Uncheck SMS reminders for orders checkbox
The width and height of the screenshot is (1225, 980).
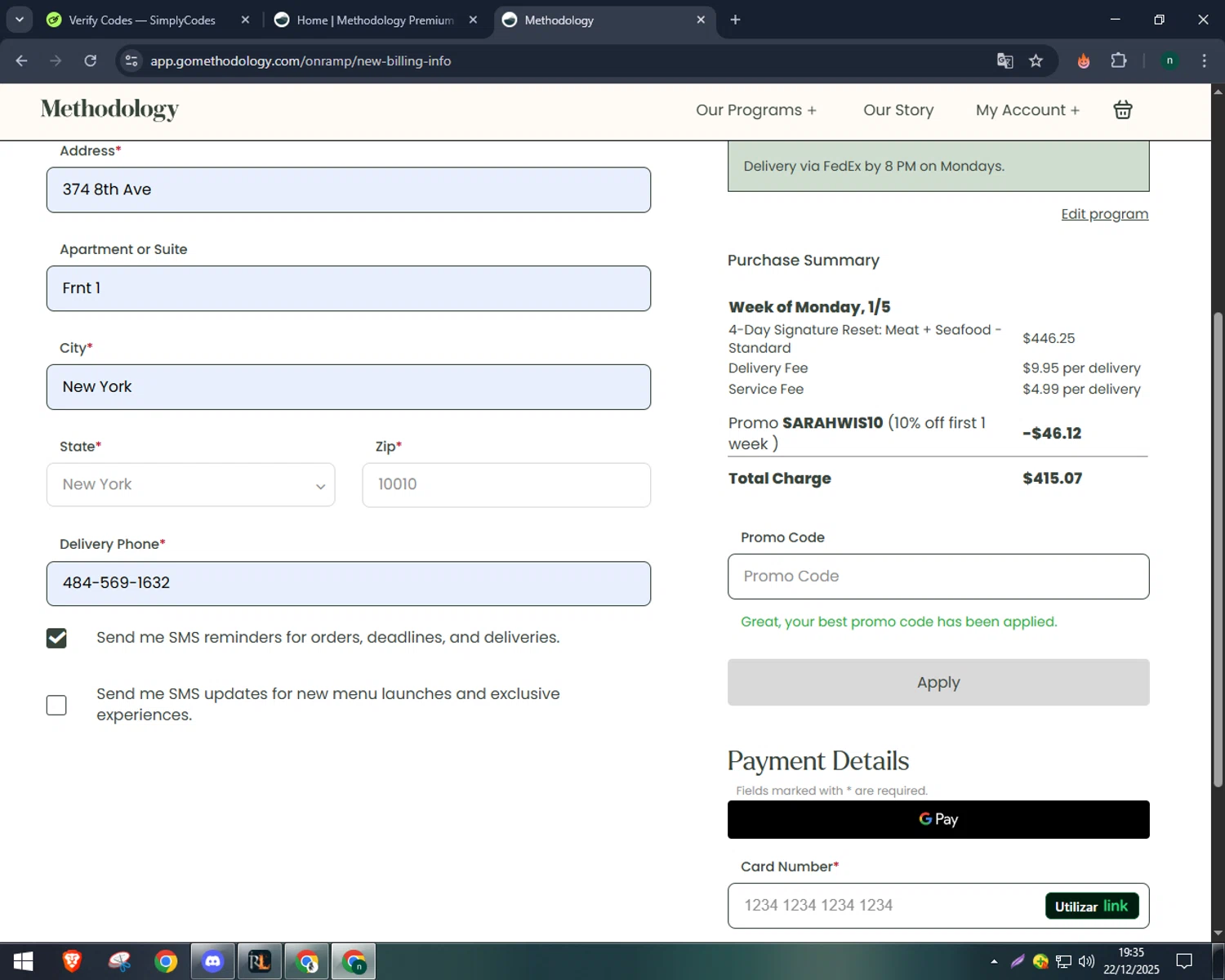point(56,638)
